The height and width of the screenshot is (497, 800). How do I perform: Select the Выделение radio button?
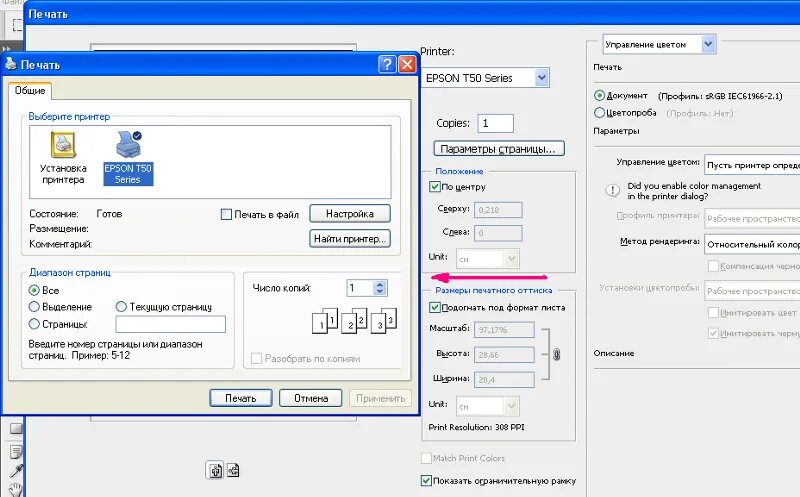(34, 307)
